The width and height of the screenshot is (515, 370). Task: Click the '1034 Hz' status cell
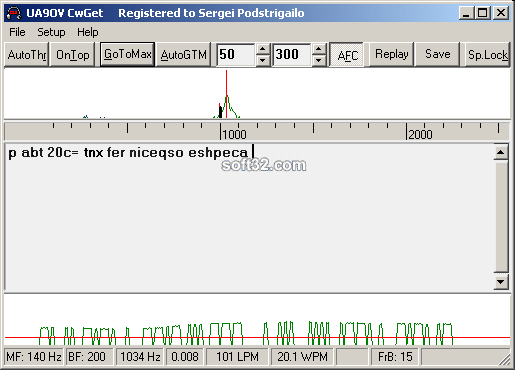coord(140,357)
